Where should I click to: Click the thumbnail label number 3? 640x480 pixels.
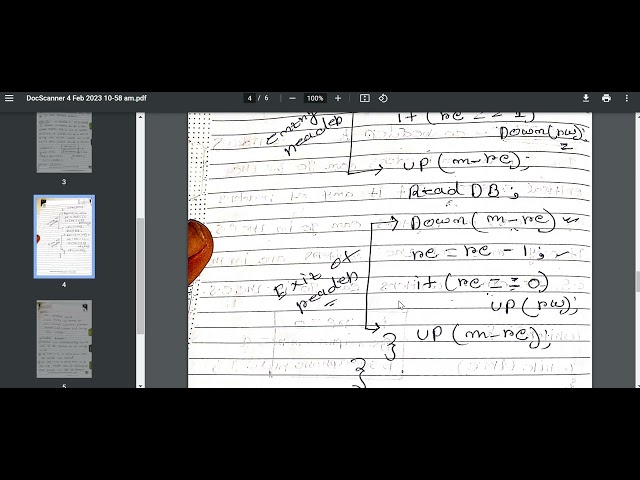[64, 182]
